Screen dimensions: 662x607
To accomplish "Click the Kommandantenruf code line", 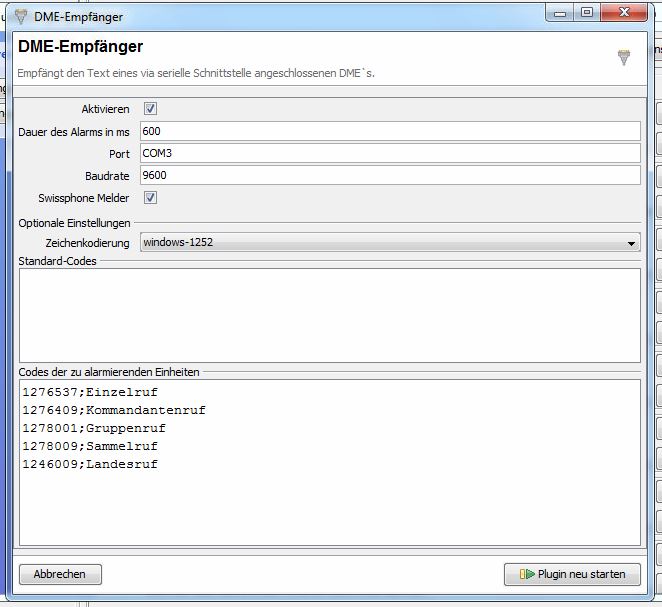I will coord(113,410).
